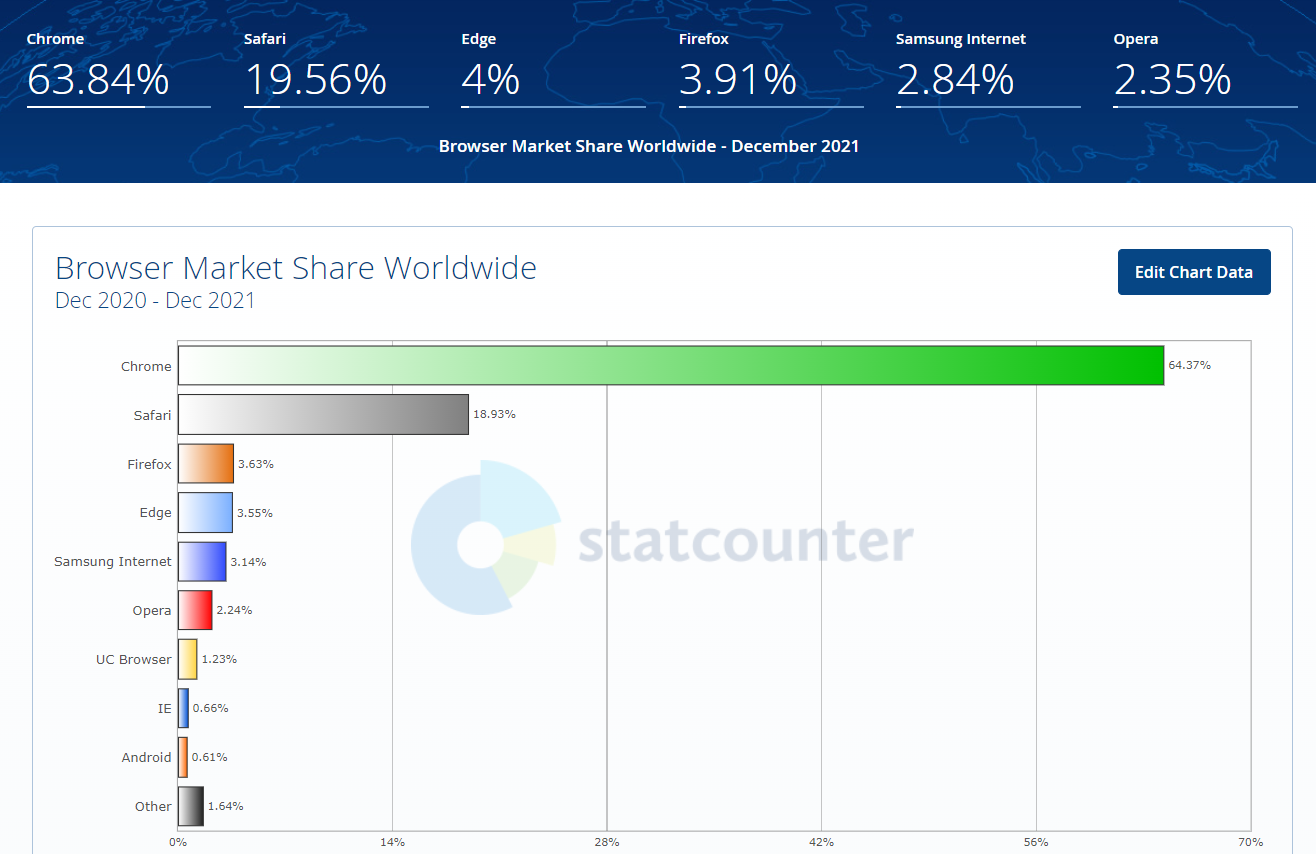Click the gray Safari bar in chart
Viewport: 1316px width, 854px height.
click(323, 414)
